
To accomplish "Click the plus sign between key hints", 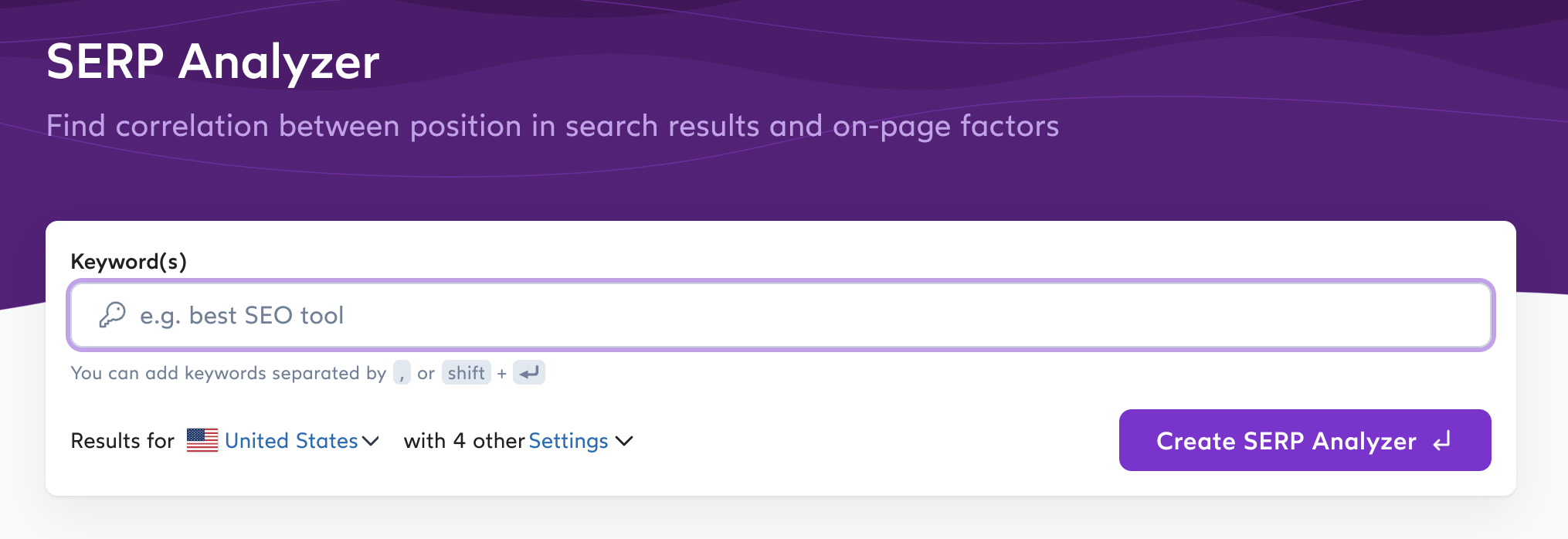I will (502, 374).
